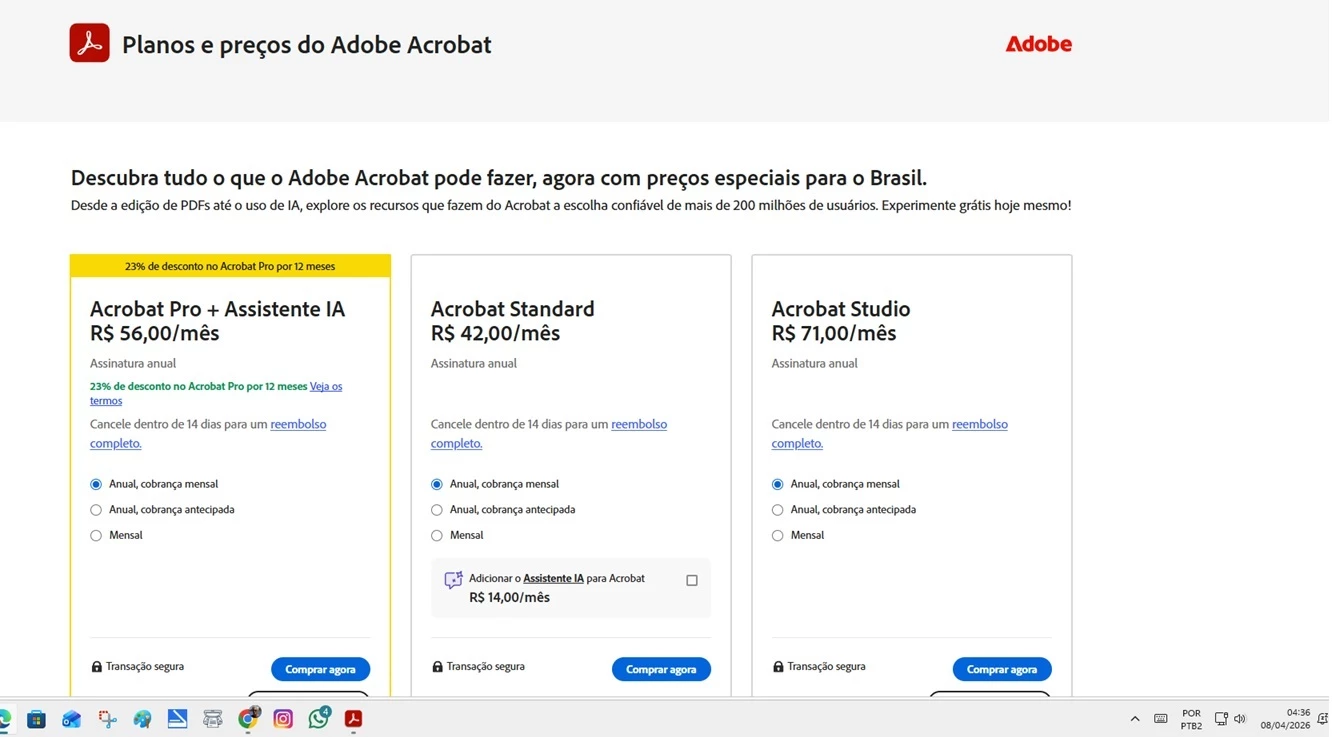1332x737 pixels.
Task: Select Acrobat Pro 'Anual, cobrança antecipada' option
Action: 96,510
